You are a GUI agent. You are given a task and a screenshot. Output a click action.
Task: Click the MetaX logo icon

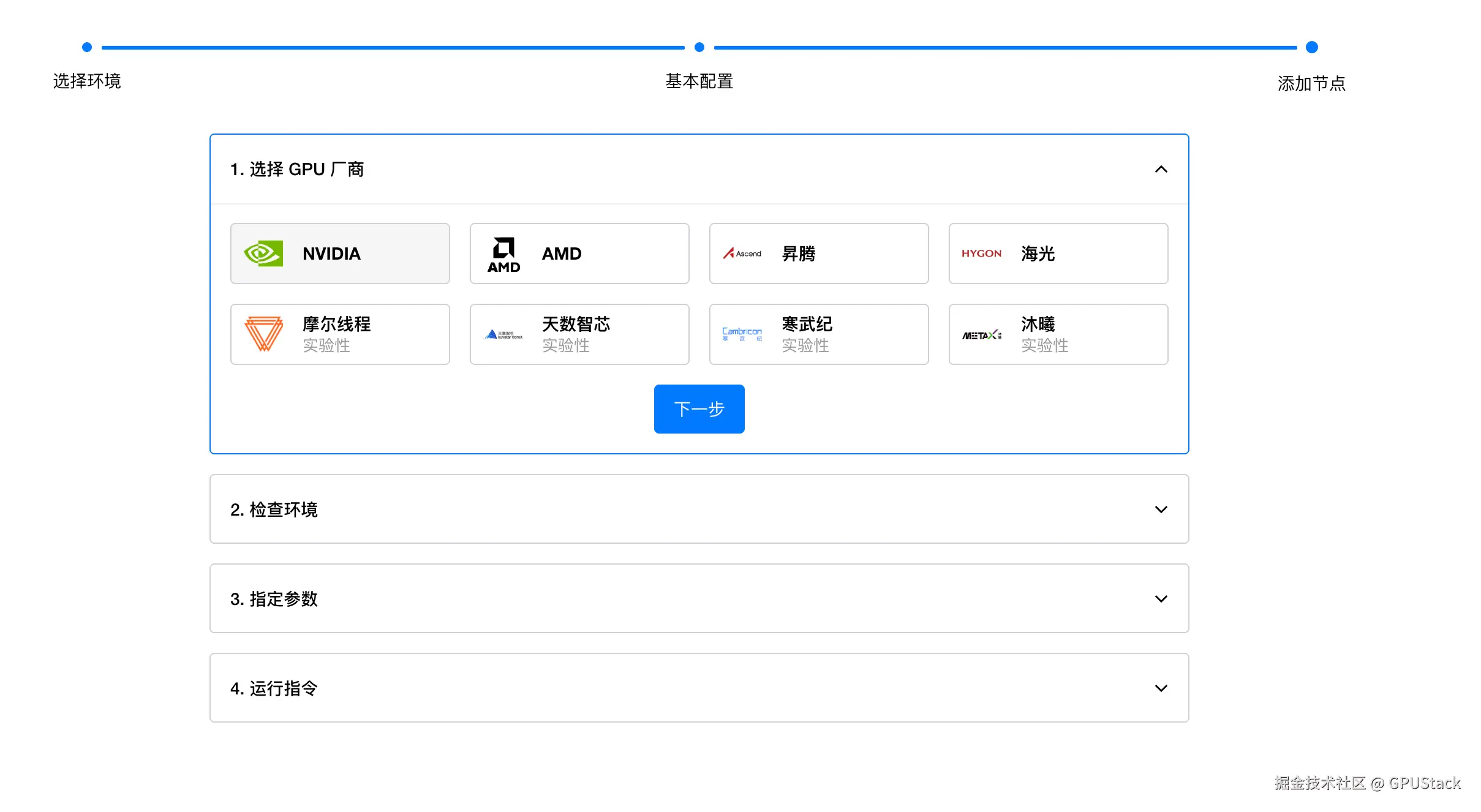[x=981, y=335]
